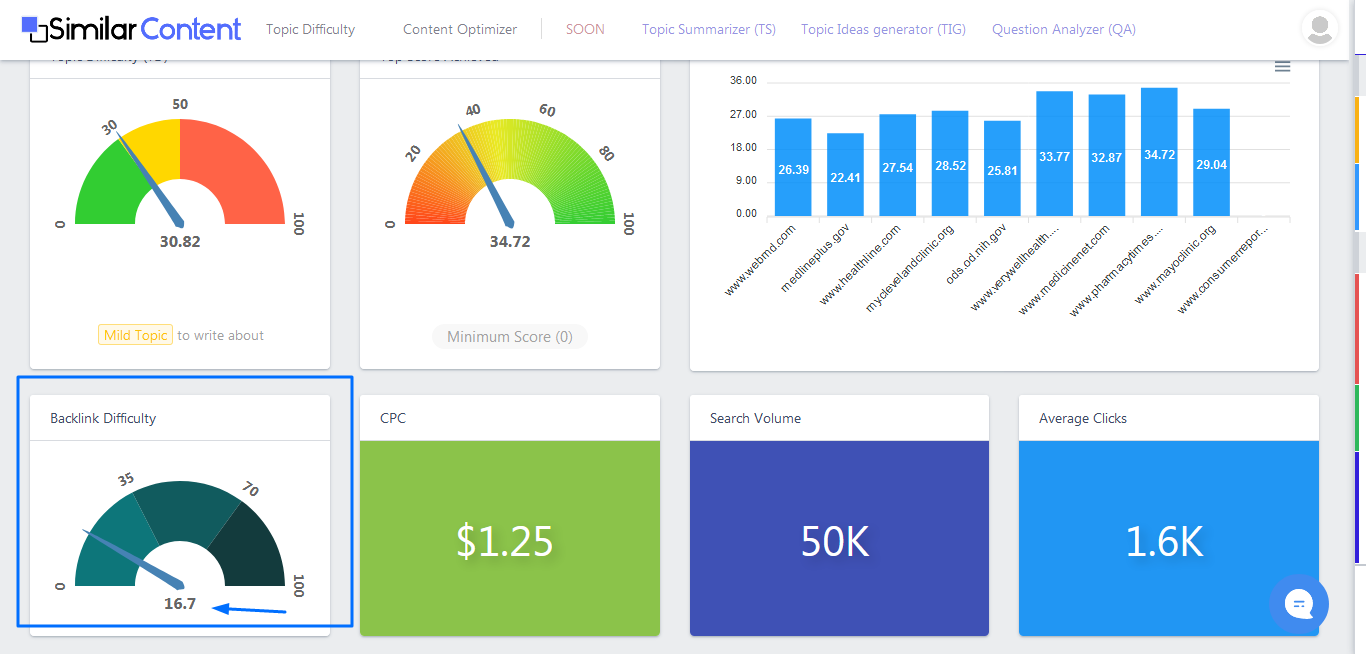Open the chart hamburger menu icon

1282,66
